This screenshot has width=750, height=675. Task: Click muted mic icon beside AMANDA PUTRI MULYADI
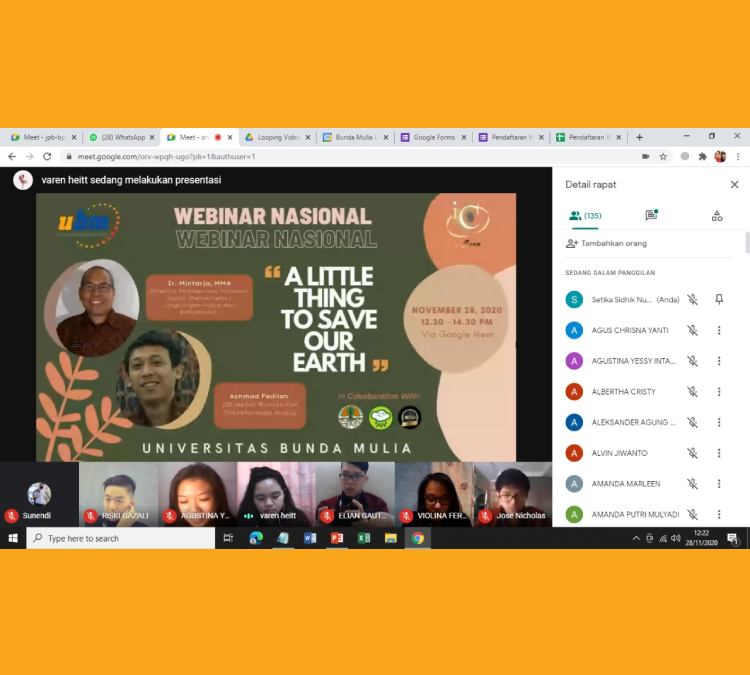[x=692, y=514]
